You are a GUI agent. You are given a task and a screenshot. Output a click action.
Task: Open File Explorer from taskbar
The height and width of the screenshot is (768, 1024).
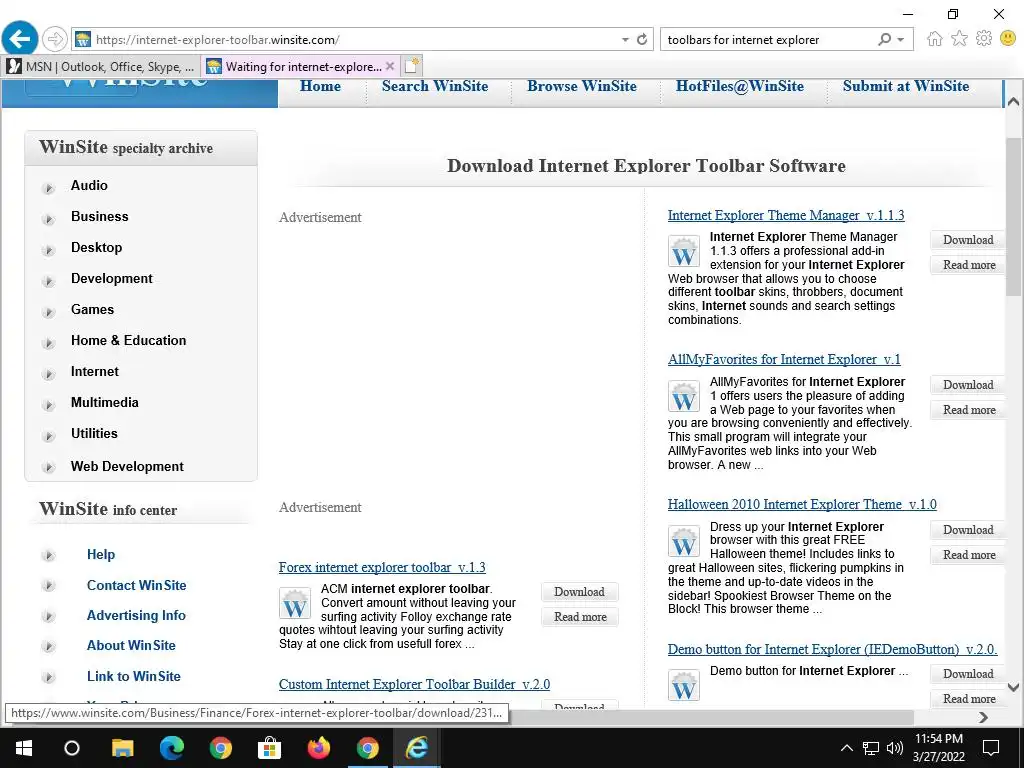pos(122,748)
